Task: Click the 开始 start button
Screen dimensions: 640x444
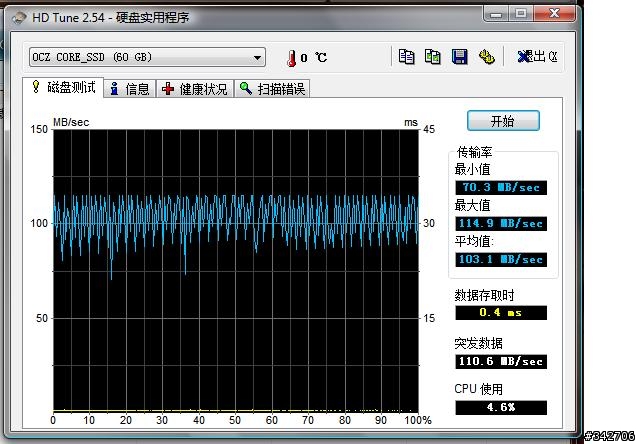Action: (x=503, y=121)
